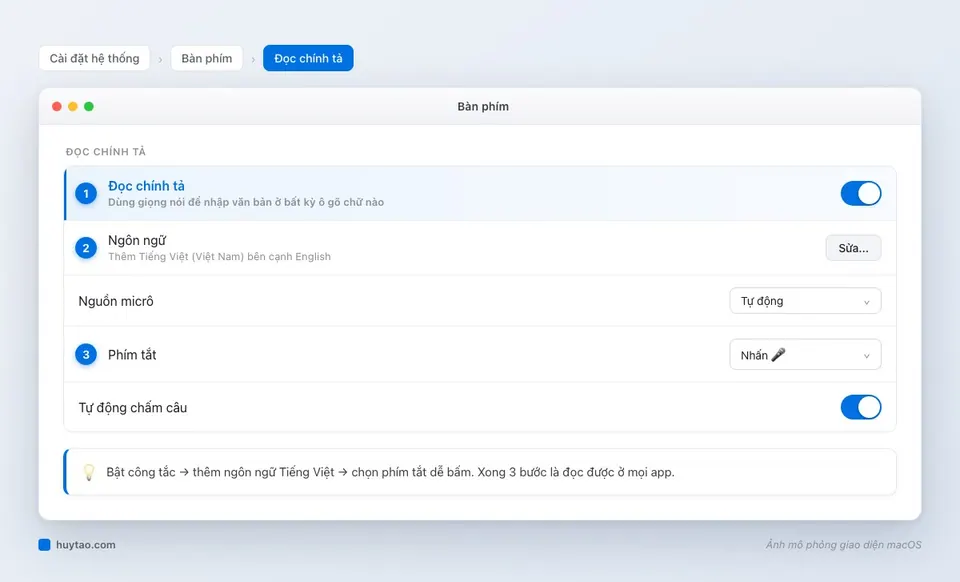Select the Đọc chính tả breadcrumb
Image resolution: width=960 pixels, height=582 pixels.
pyautogui.click(x=308, y=58)
